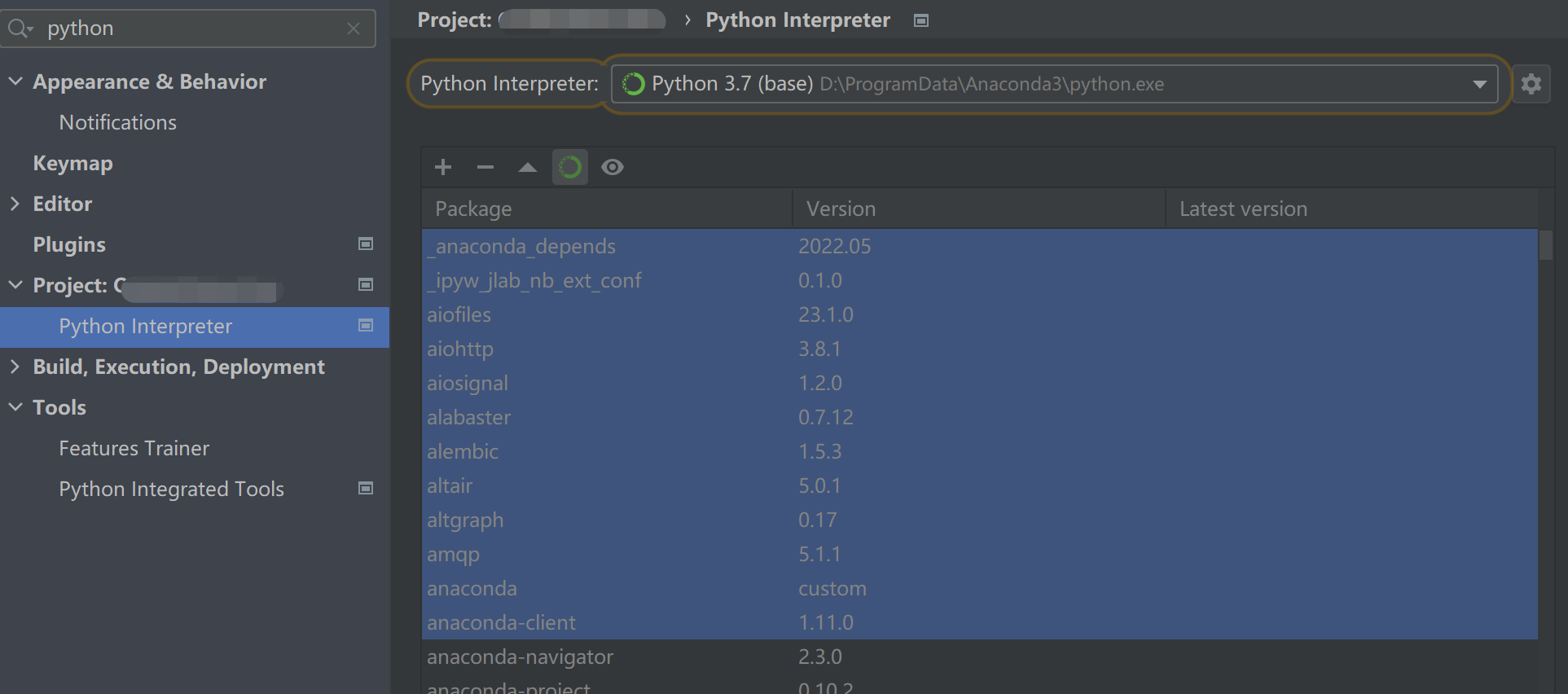Expand Build, Execution, Deployment section

tap(15, 367)
